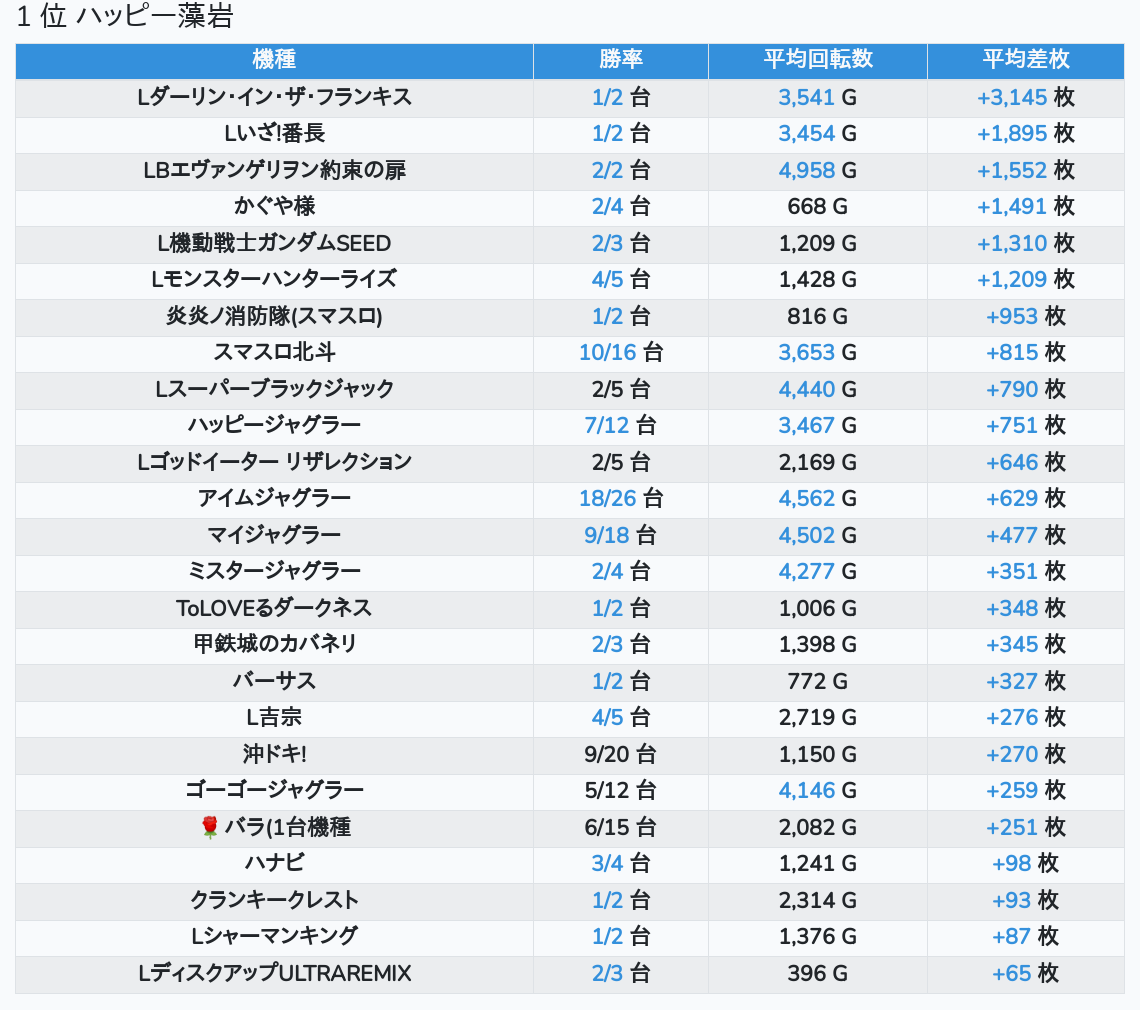Select the 沖ドキ! machine name
This screenshot has height=1010, width=1140.
(274, 755)
